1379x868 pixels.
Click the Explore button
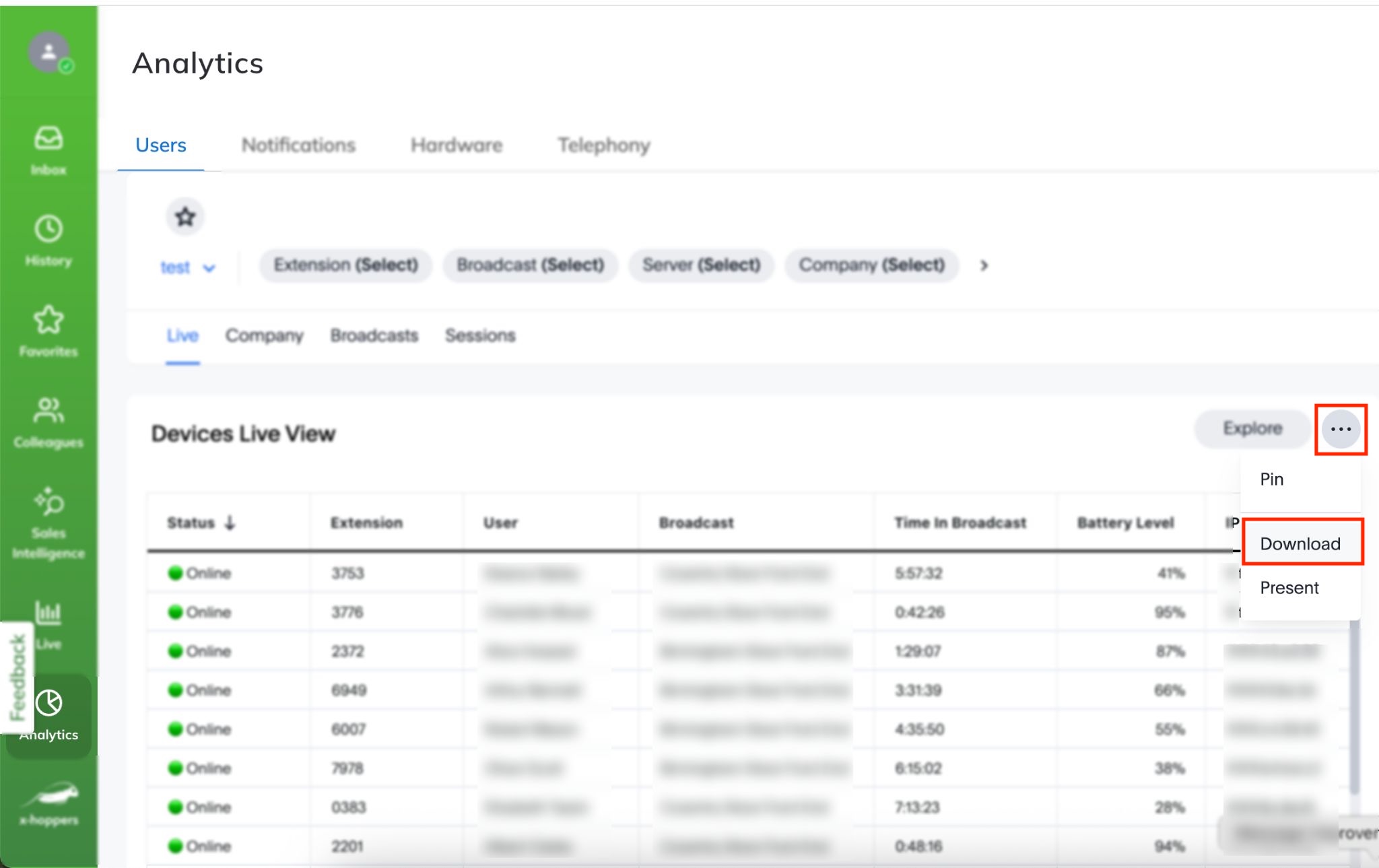[1252, 428]
